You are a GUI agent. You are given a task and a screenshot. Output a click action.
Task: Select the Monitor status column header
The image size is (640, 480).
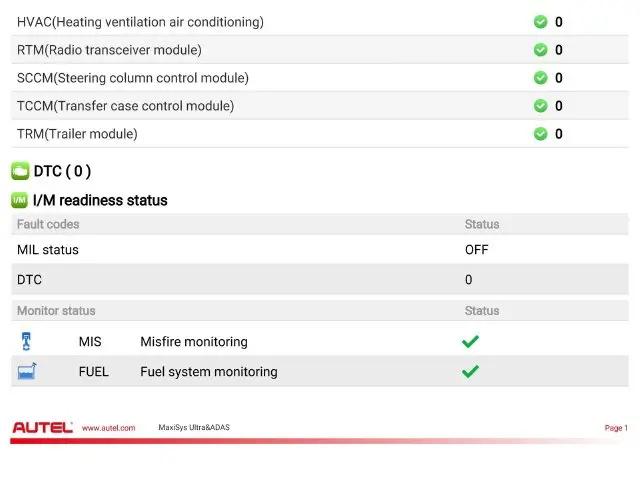point(56,311)
